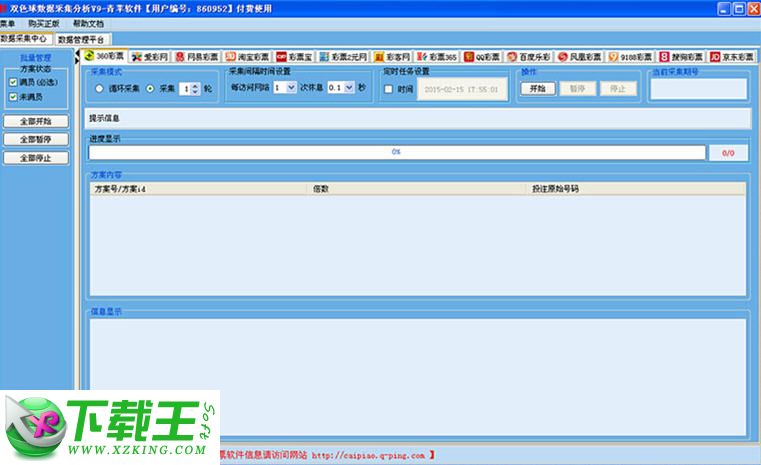Click the 0/0 progress counter box
The height and width of the screenshot is (465, 761).
(728, 153)
